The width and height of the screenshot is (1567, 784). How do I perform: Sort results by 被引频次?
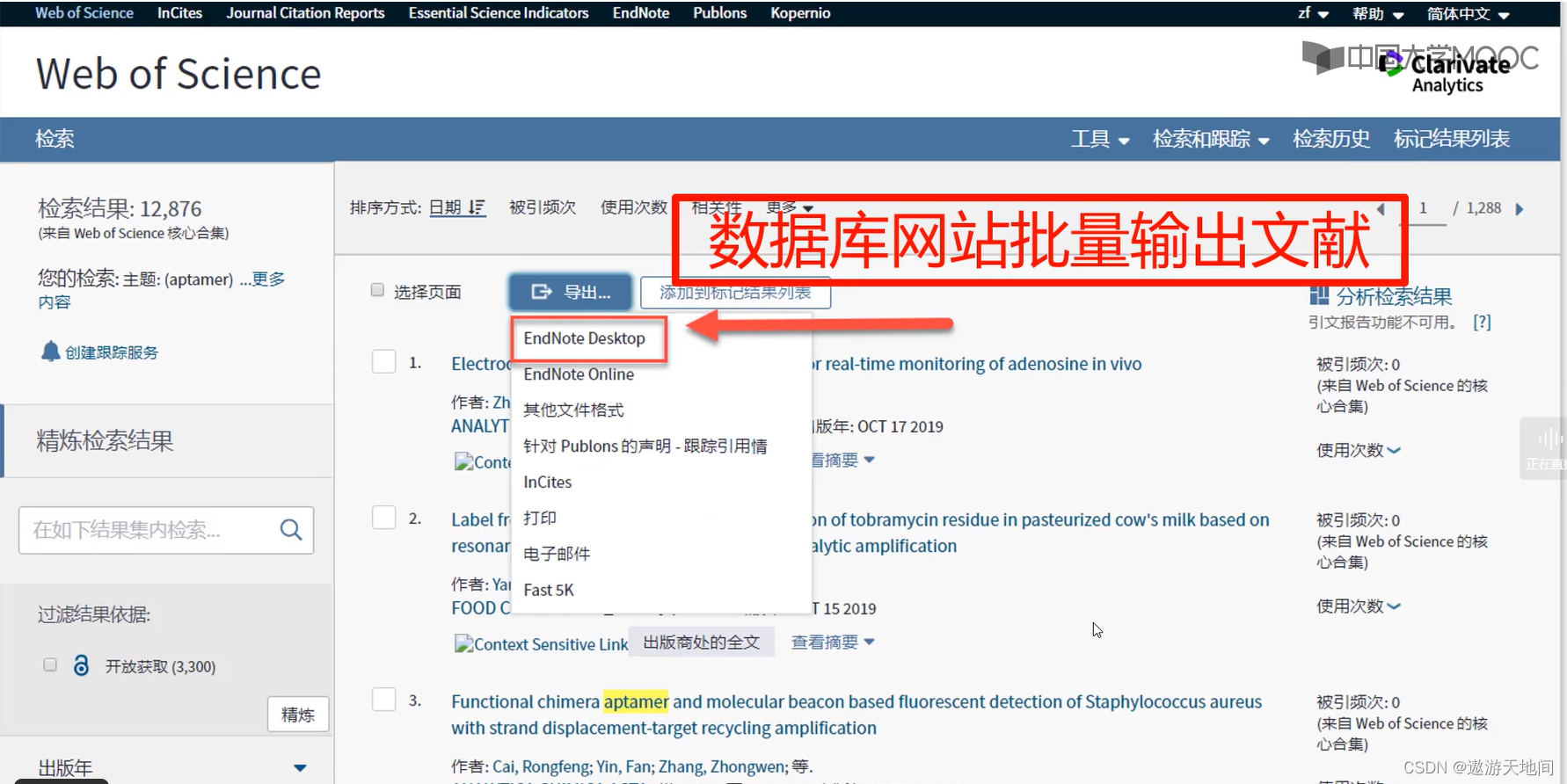pos(543,207)
